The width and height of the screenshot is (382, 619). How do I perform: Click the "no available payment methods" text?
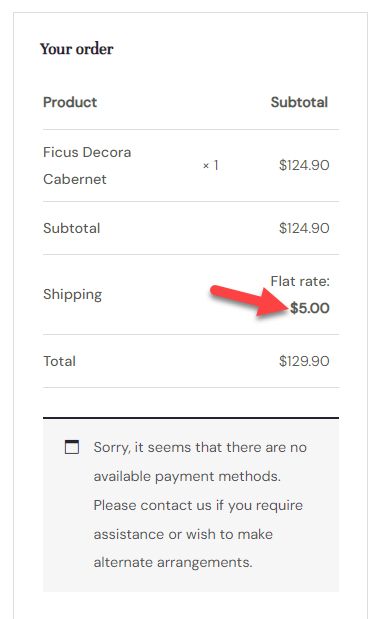tap(200, 461)
